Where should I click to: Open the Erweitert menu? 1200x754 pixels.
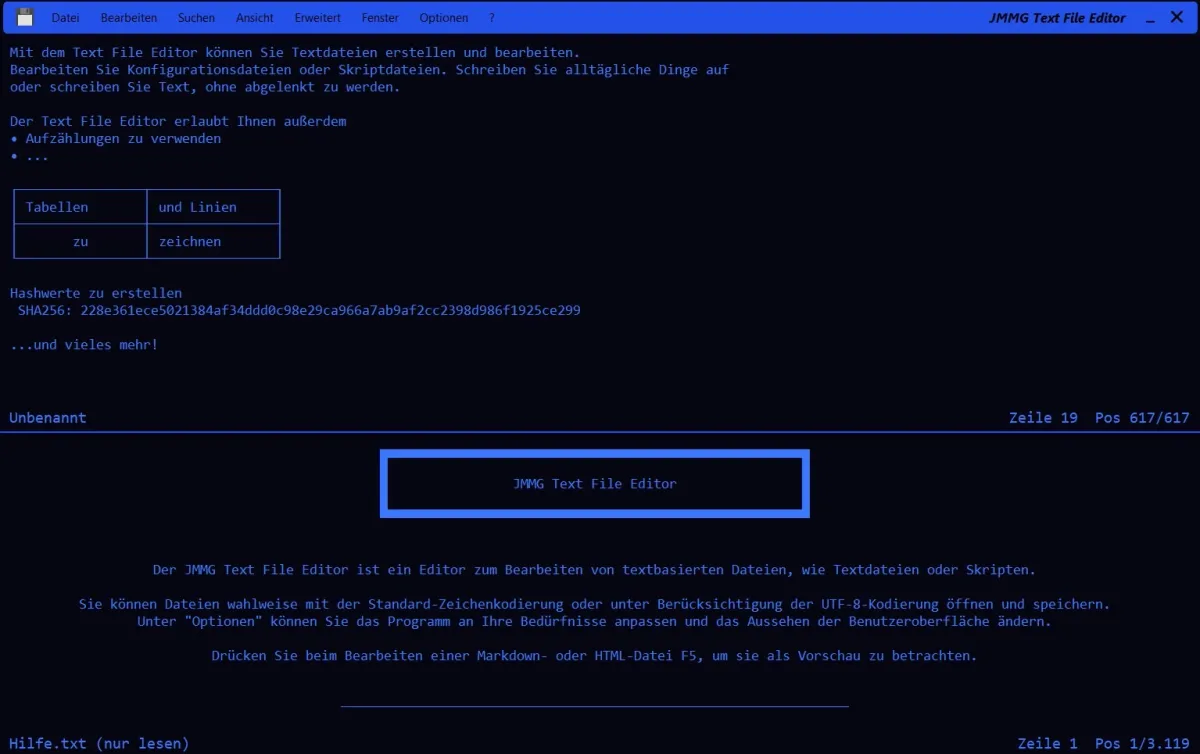318,18
